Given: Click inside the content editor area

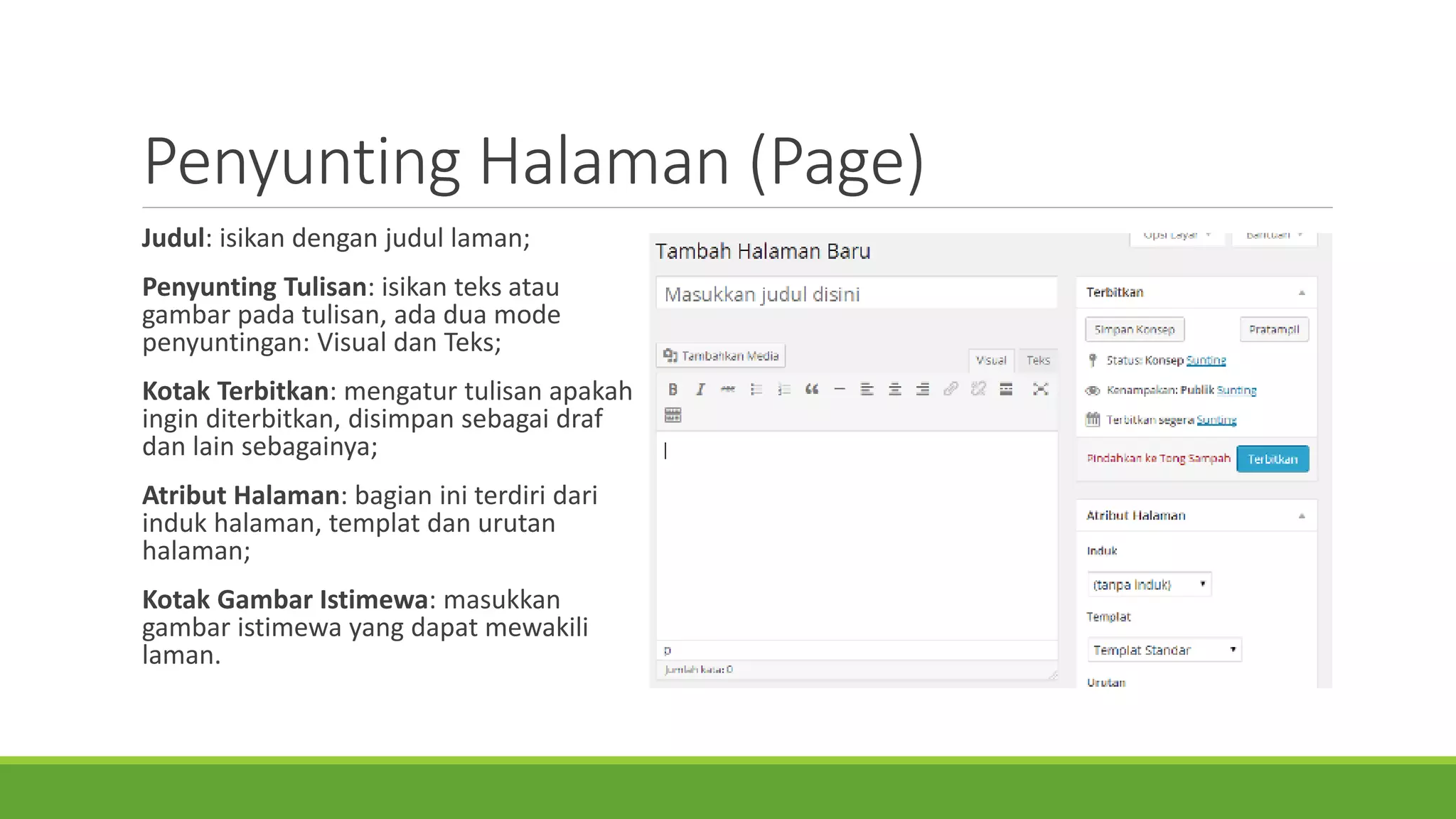Looking at the screenshot, I should 857,536.
